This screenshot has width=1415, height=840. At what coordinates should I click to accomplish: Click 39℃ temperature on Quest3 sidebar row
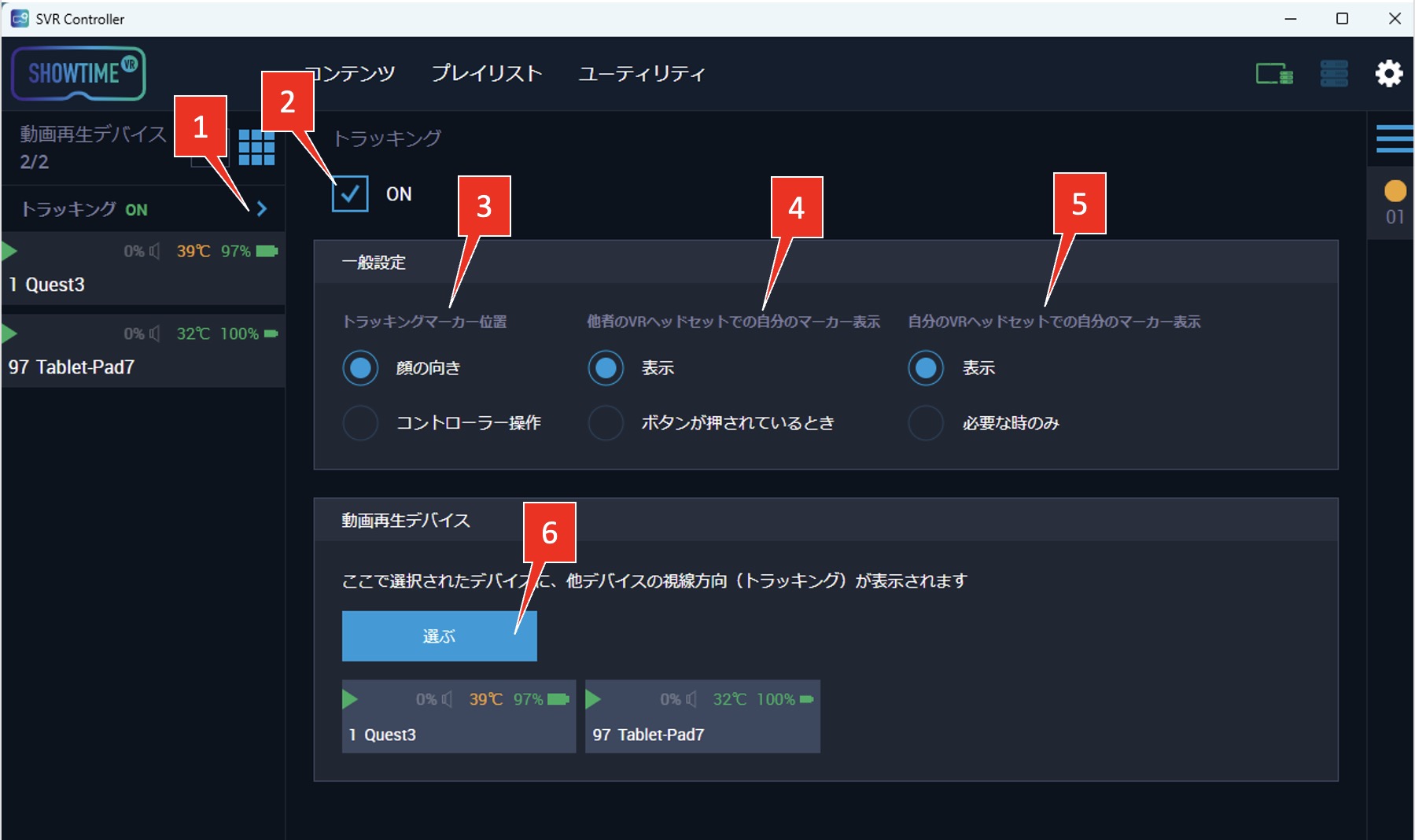(193, 251)
